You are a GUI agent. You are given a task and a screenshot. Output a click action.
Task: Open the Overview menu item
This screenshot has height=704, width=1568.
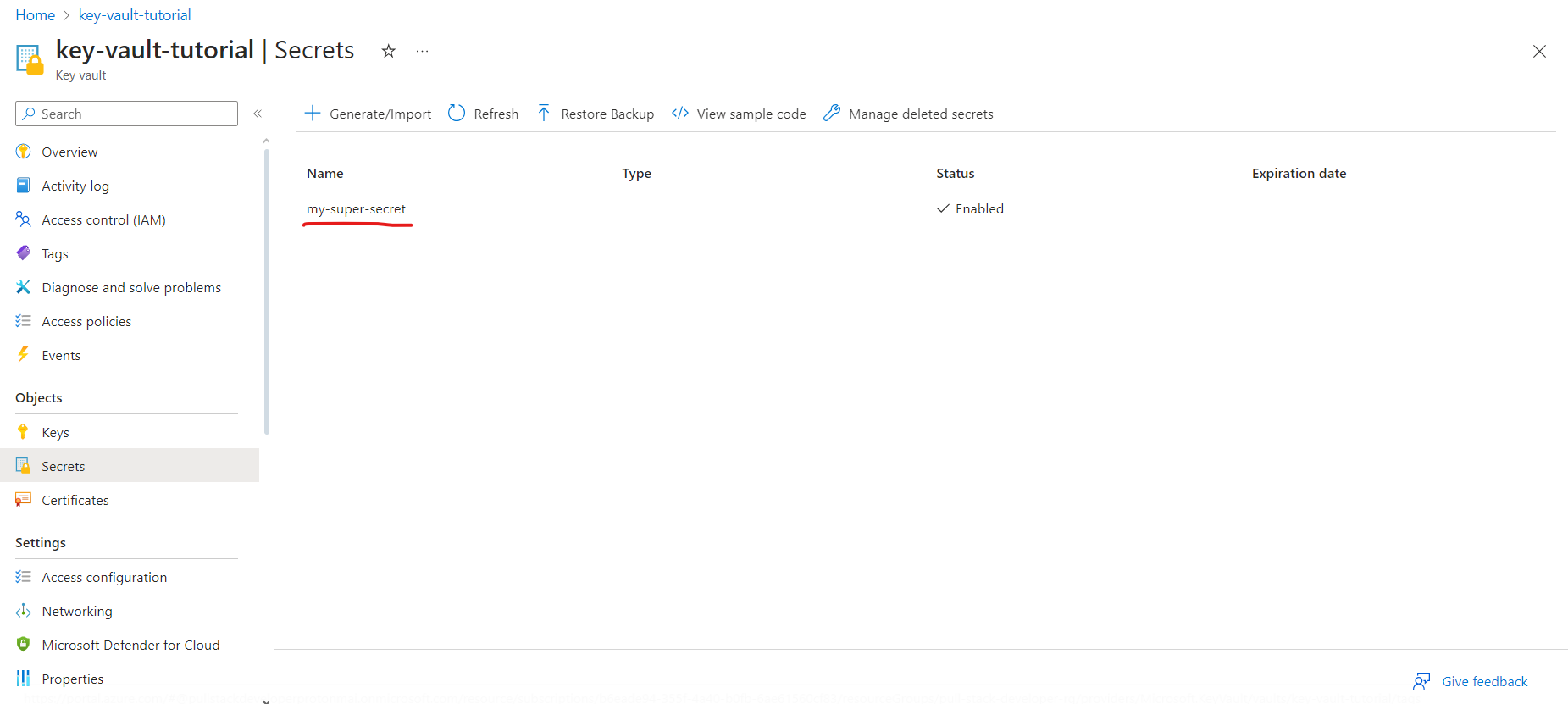[x=69, y=152]
